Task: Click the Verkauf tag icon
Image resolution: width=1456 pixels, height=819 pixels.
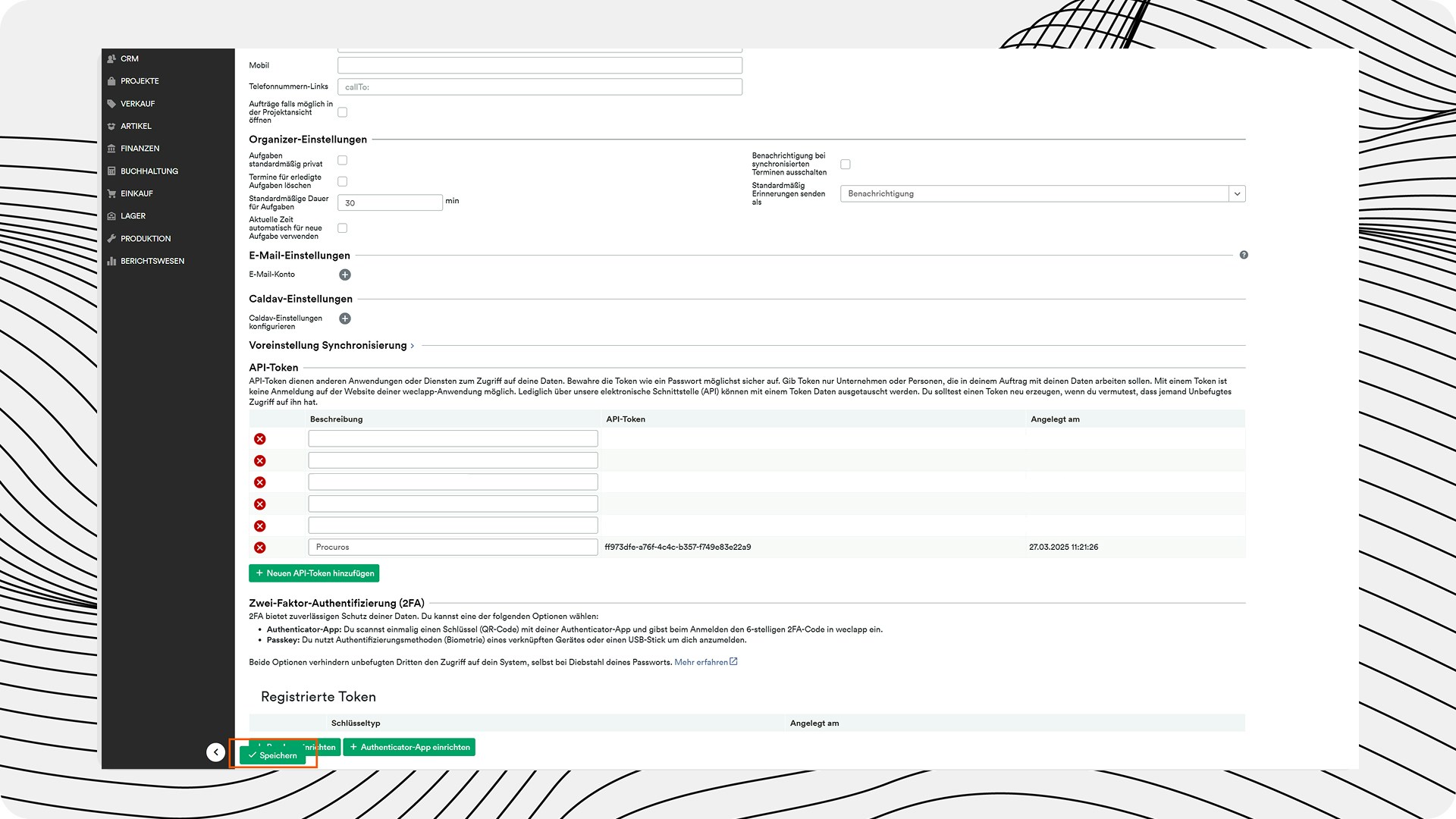Action: [x=111, y=104]
